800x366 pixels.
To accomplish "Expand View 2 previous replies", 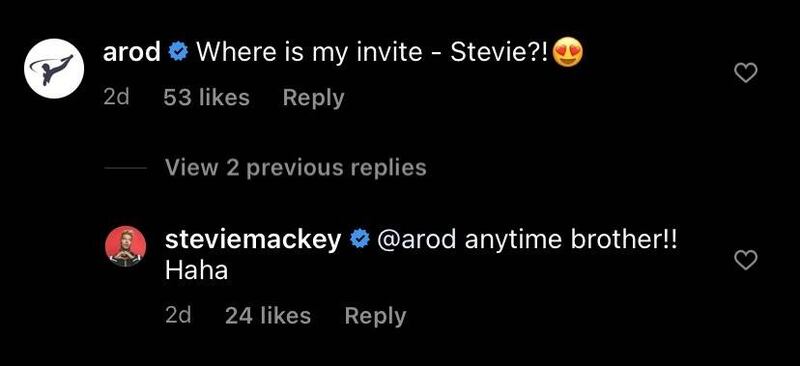I will point(296,167).
